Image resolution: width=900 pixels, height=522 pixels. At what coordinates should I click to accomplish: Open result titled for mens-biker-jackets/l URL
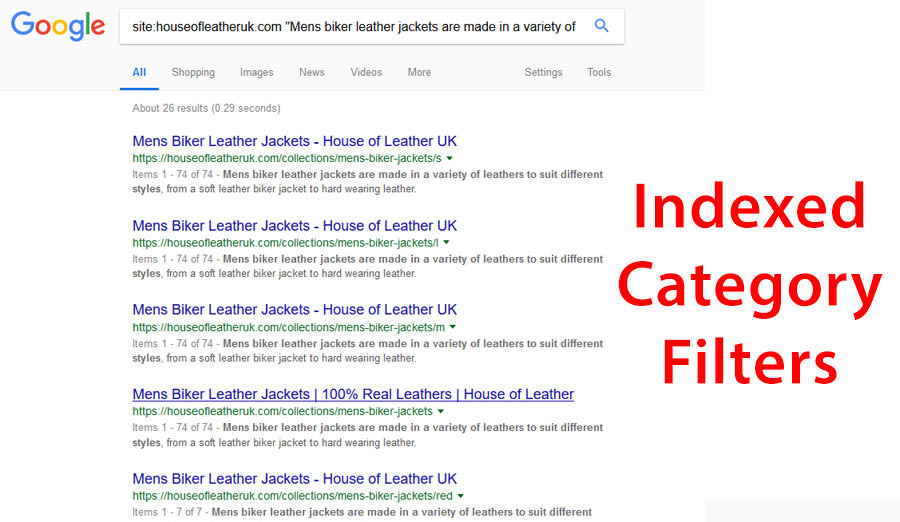[x=294, y=225]
